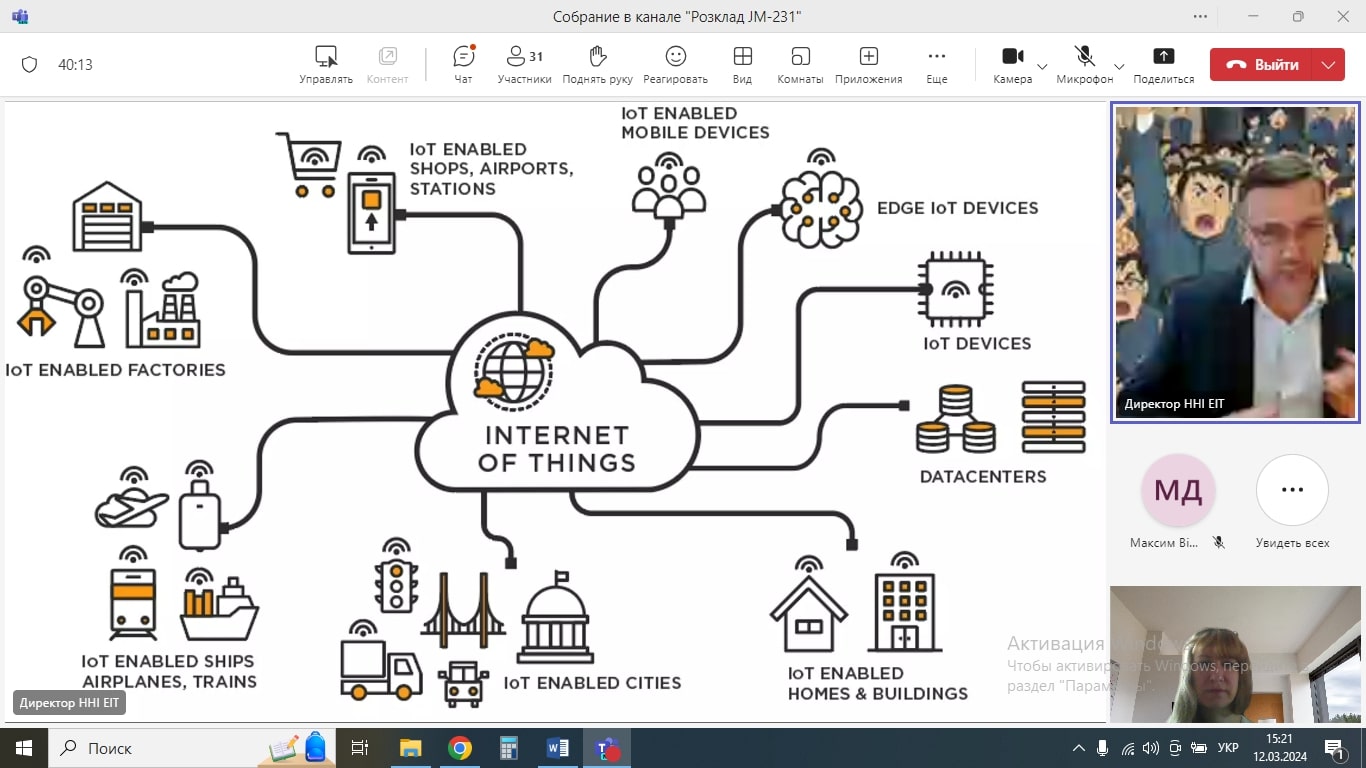This screenshot has width=1366, height=768.
Task: Open the View layout options
Action: click(742, 65)
